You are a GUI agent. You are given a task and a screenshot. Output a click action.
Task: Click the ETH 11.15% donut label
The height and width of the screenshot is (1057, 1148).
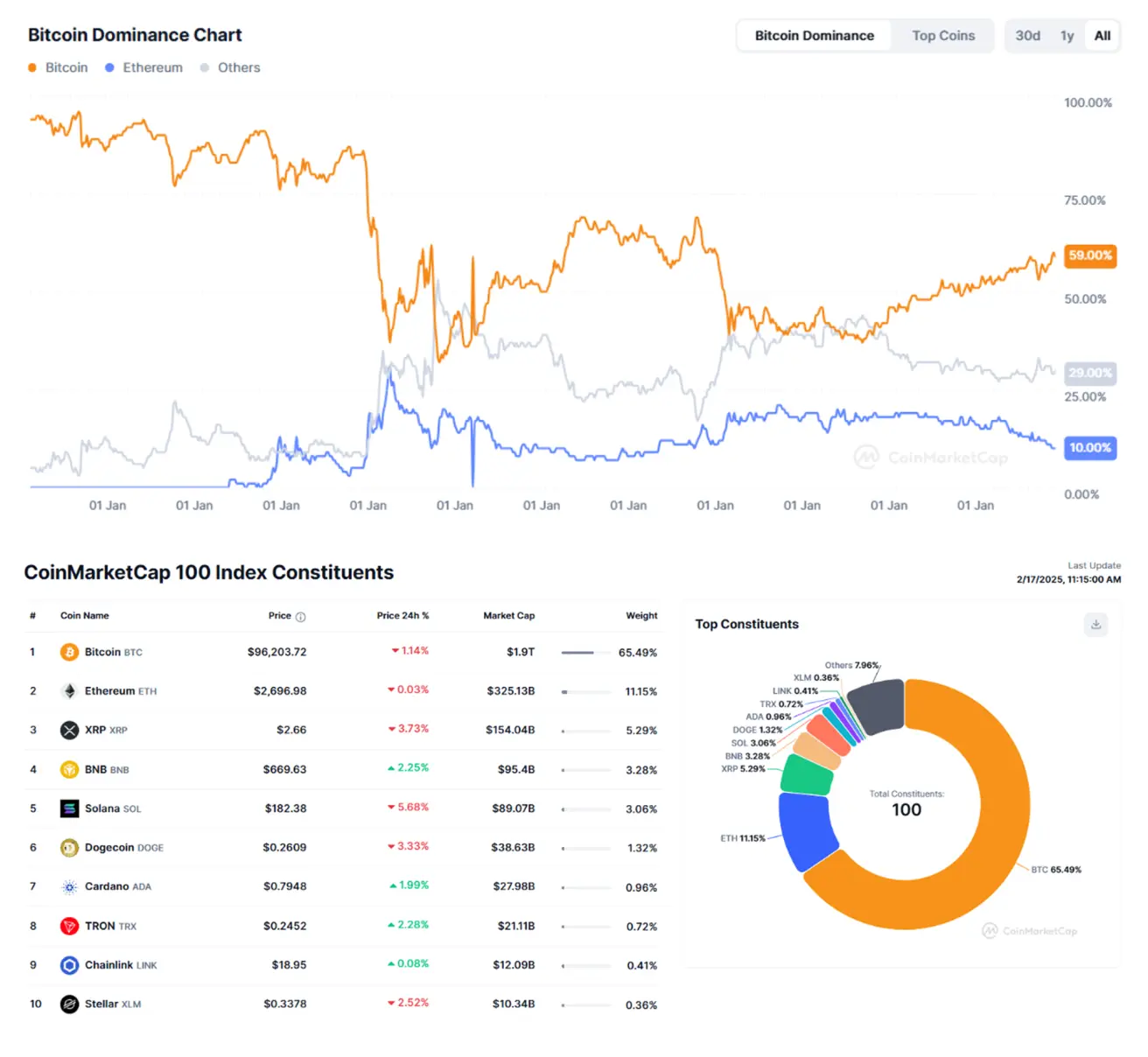(x=743, y=838)
